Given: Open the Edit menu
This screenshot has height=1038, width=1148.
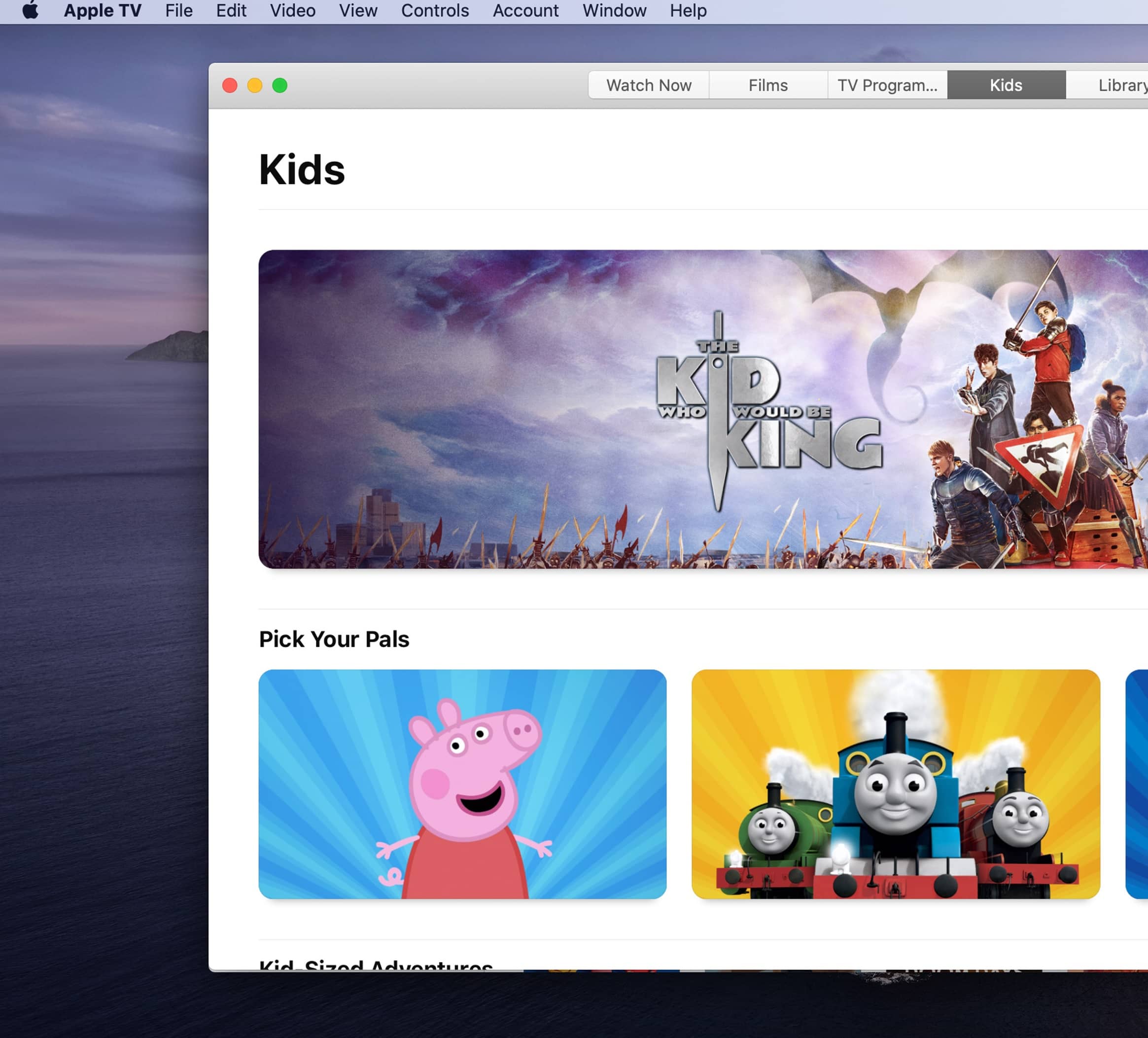Looking at the screenshot, I should (x=231, y=10).
